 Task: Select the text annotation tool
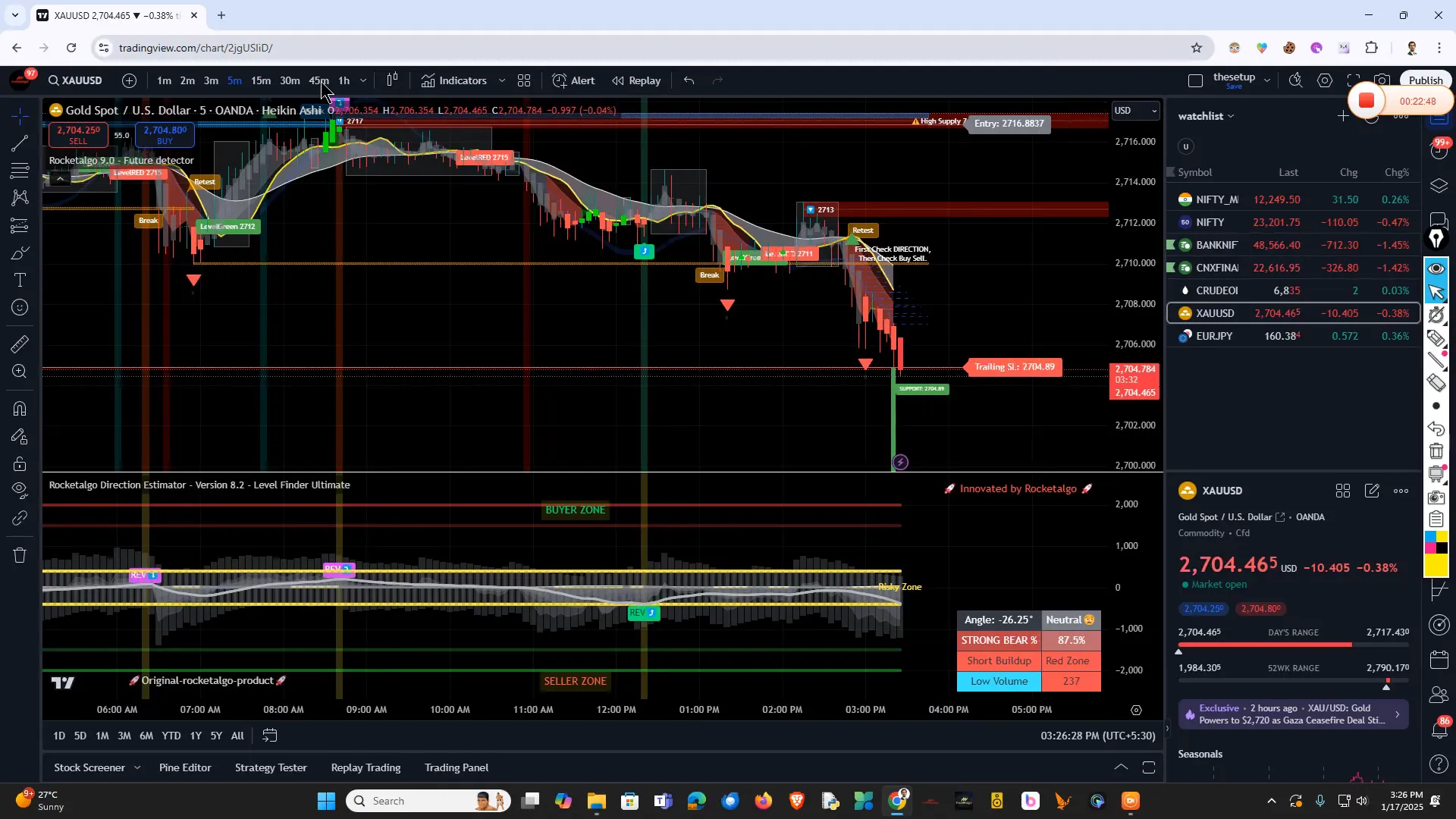[x=19, y=280]
